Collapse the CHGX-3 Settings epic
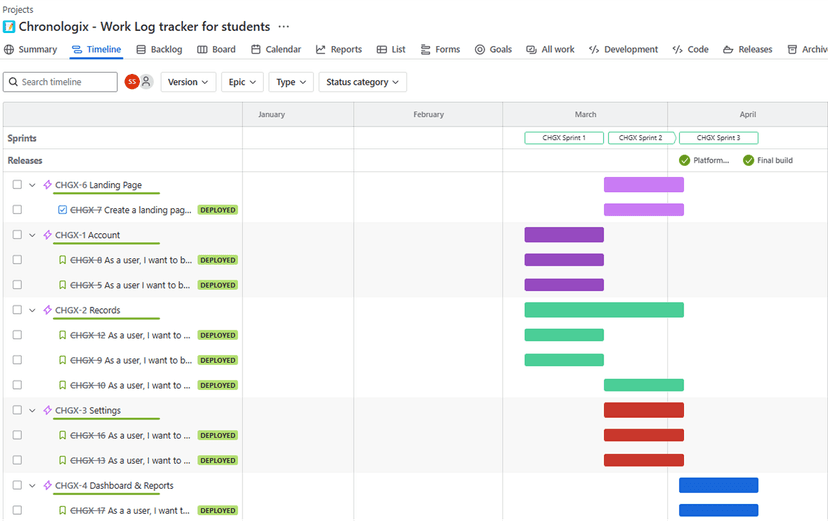Image resolution: width=828 pixels, height=521 pixels. click(x=32, y=410)
